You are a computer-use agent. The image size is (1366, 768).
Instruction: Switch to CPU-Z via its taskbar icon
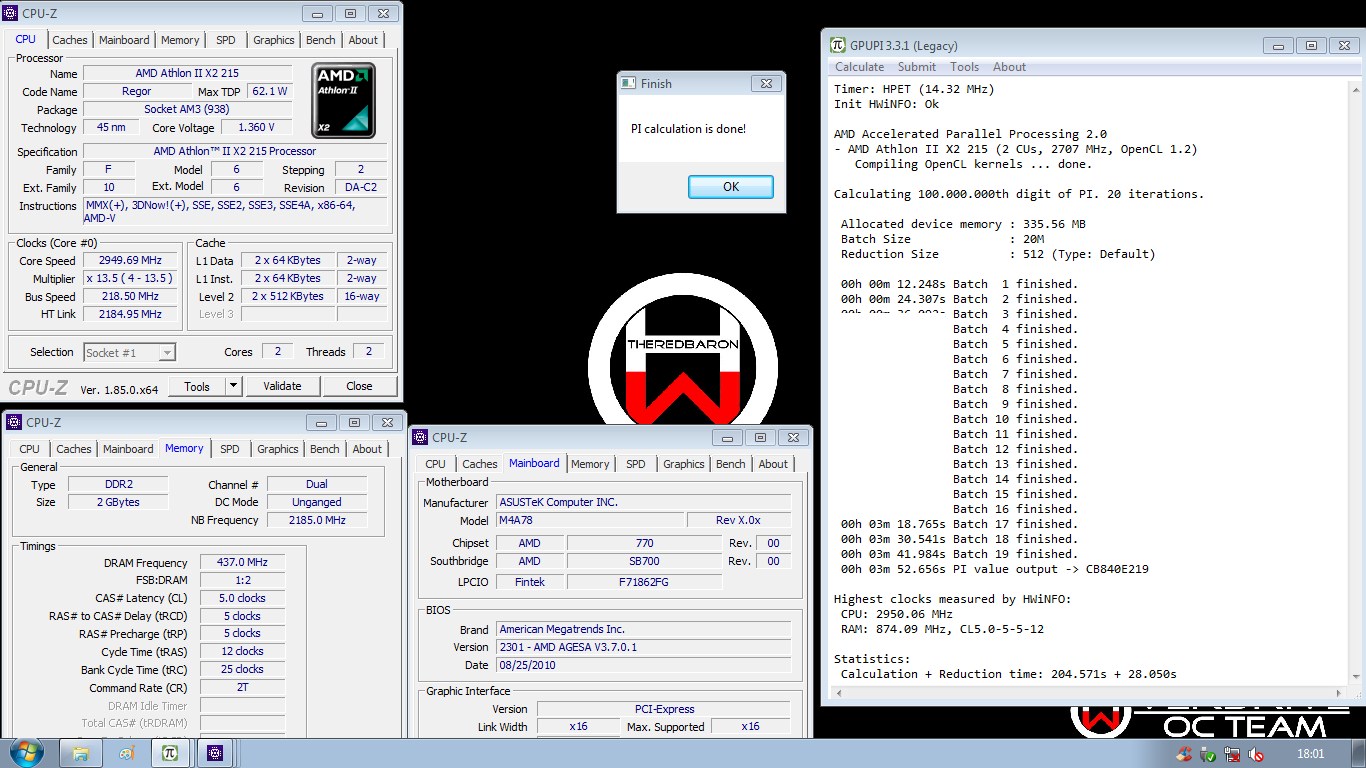pos(215,752)
